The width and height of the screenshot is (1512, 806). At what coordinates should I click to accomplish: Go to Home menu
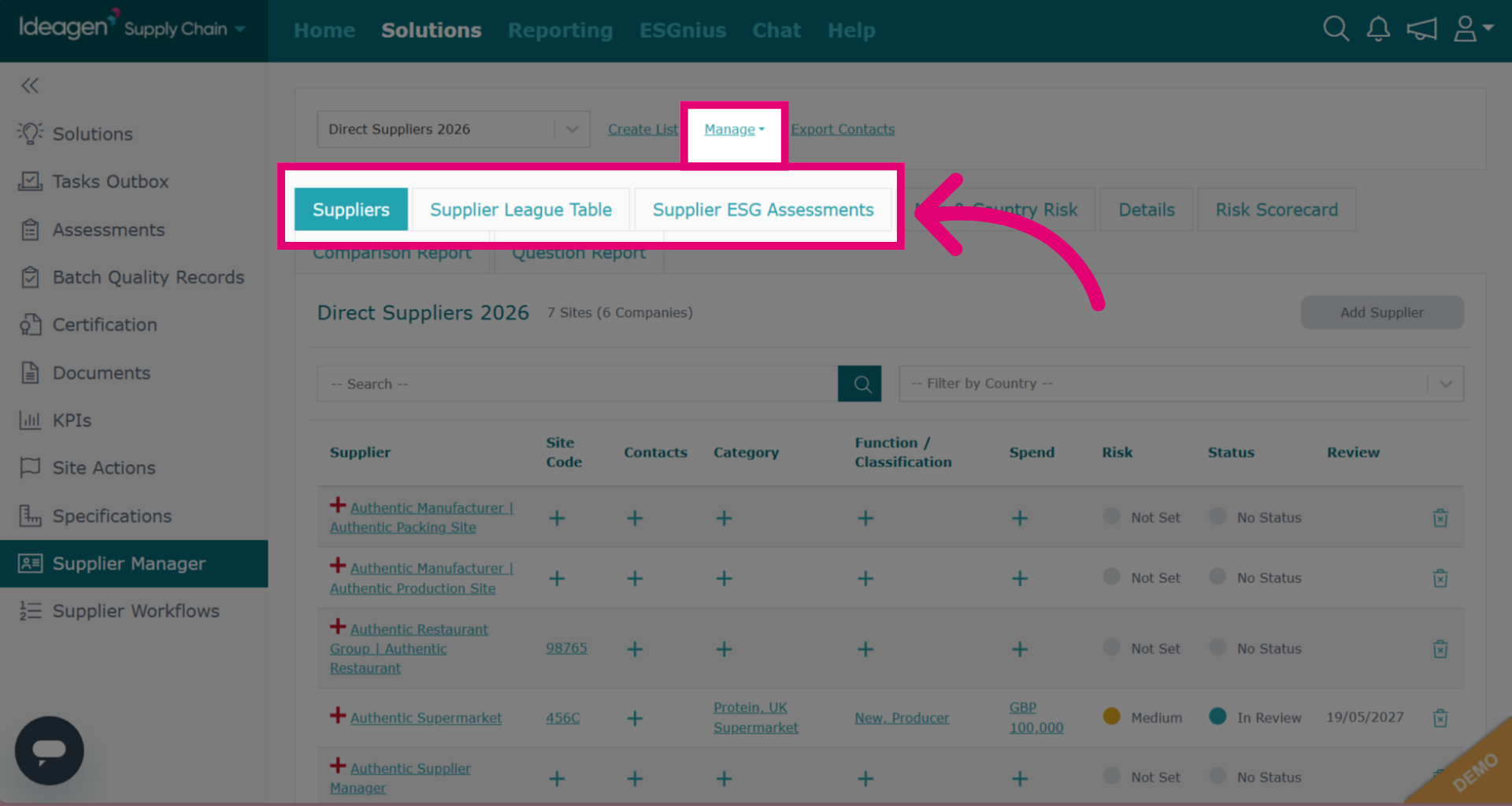point(324,30)
